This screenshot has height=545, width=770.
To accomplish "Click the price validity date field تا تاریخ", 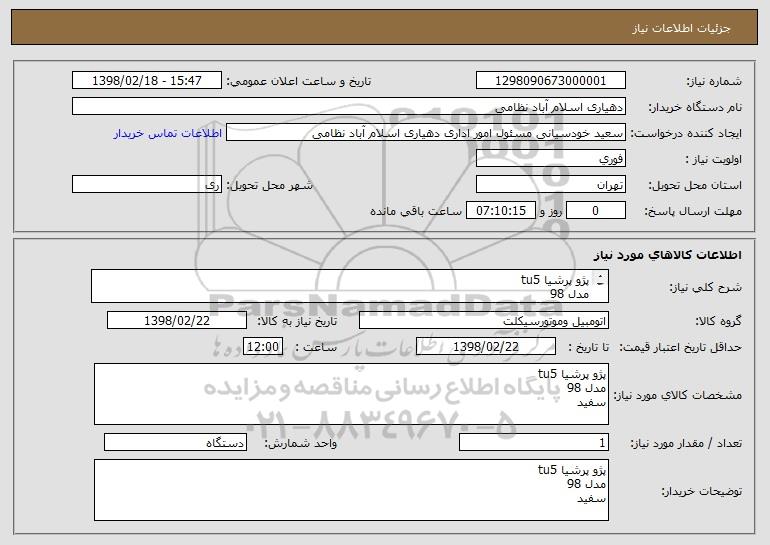I will 486,347.
